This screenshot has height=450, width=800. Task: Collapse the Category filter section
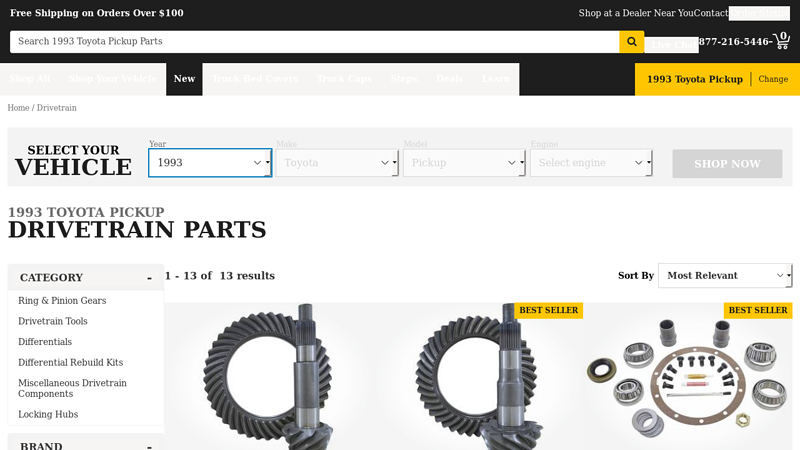tap(86, 278)
